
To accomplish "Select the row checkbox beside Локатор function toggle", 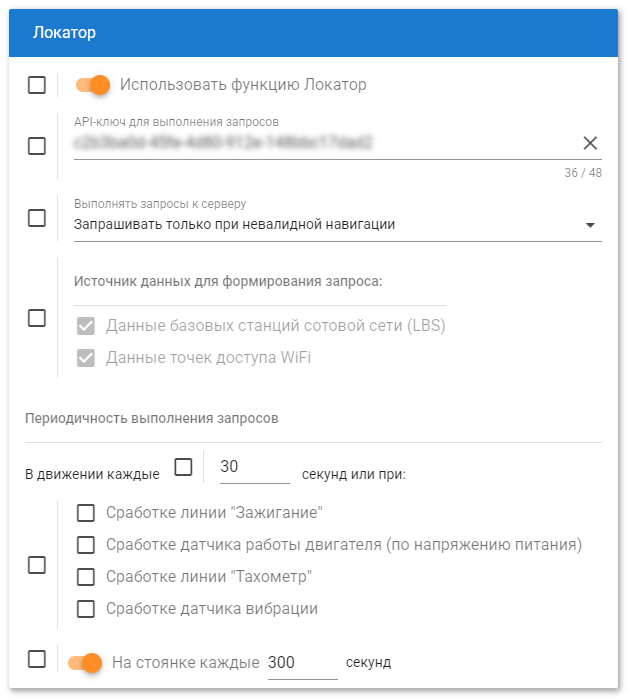I will click(x=37, y=85).
